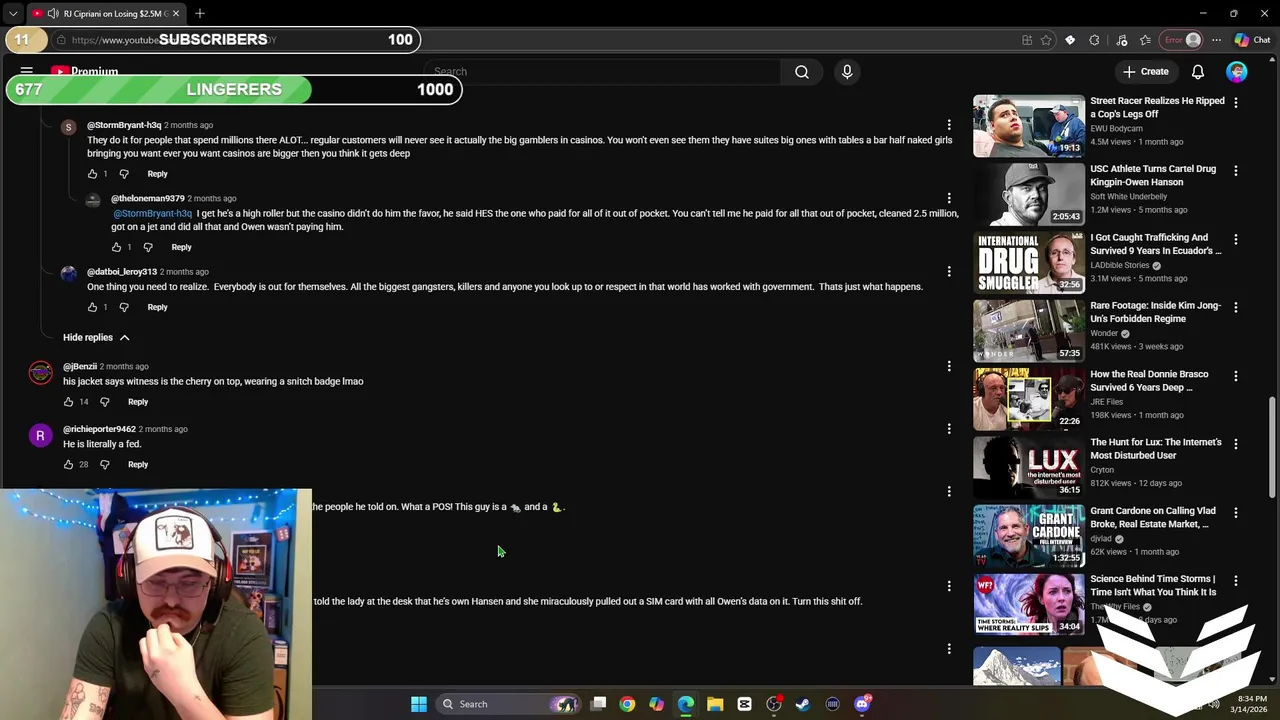
Task: Open options for Grant Cardone video
Action: [x=1236, y=512]
